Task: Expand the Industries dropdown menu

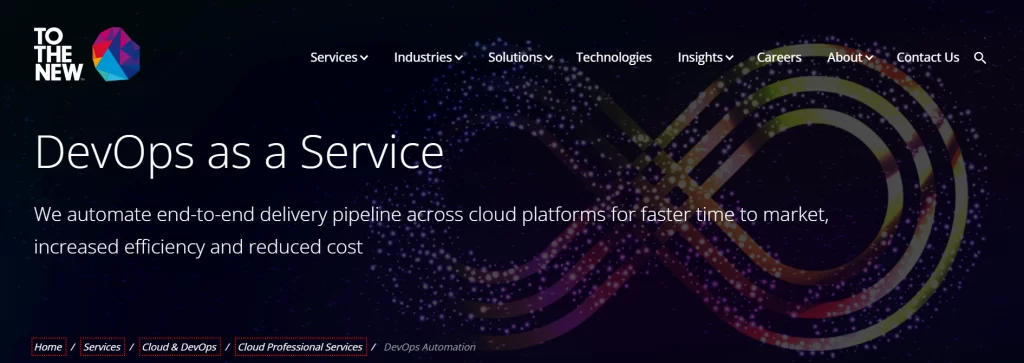Action: 428,57
